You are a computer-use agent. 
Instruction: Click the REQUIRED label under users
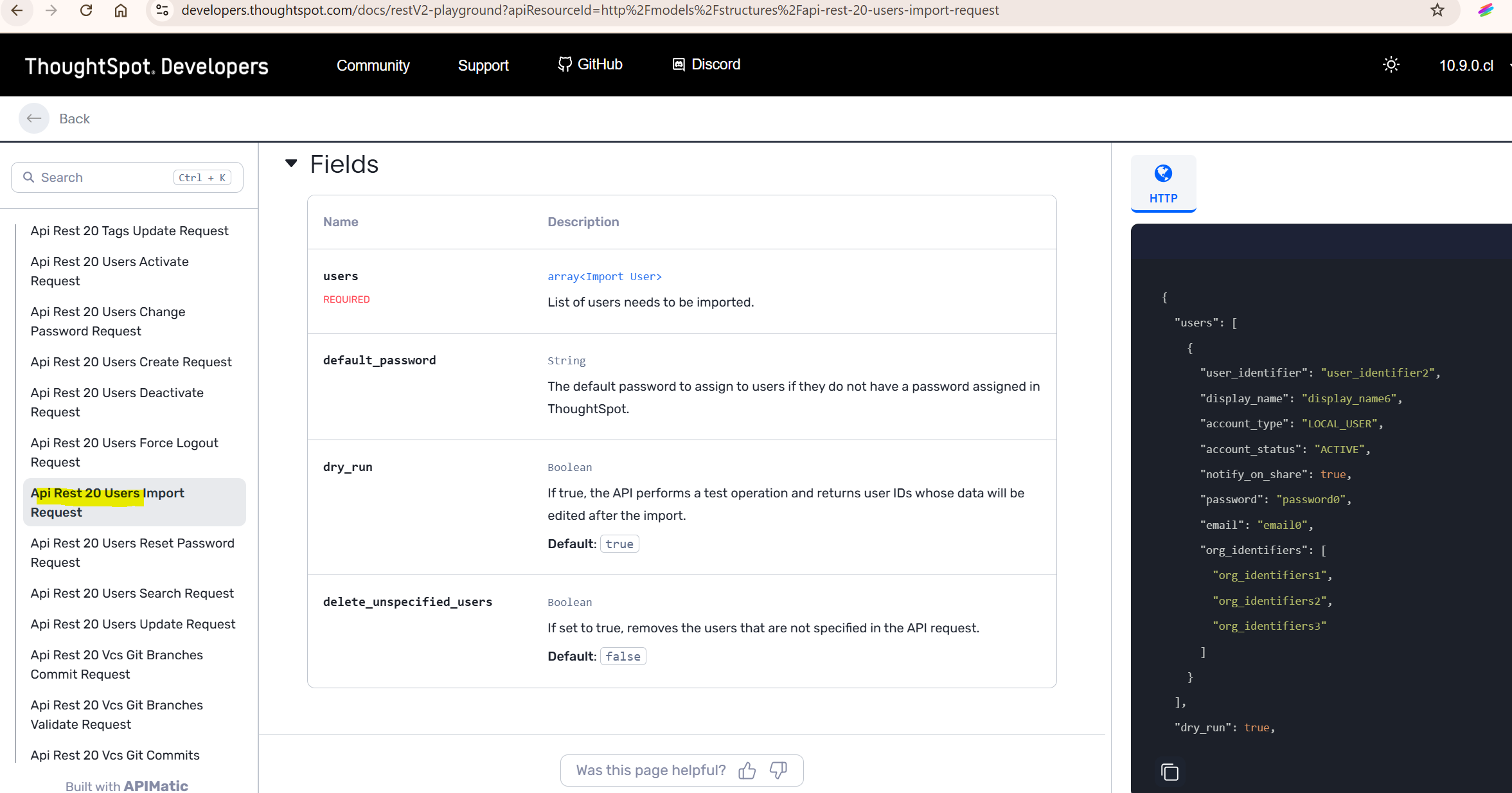tap(346, 299)
